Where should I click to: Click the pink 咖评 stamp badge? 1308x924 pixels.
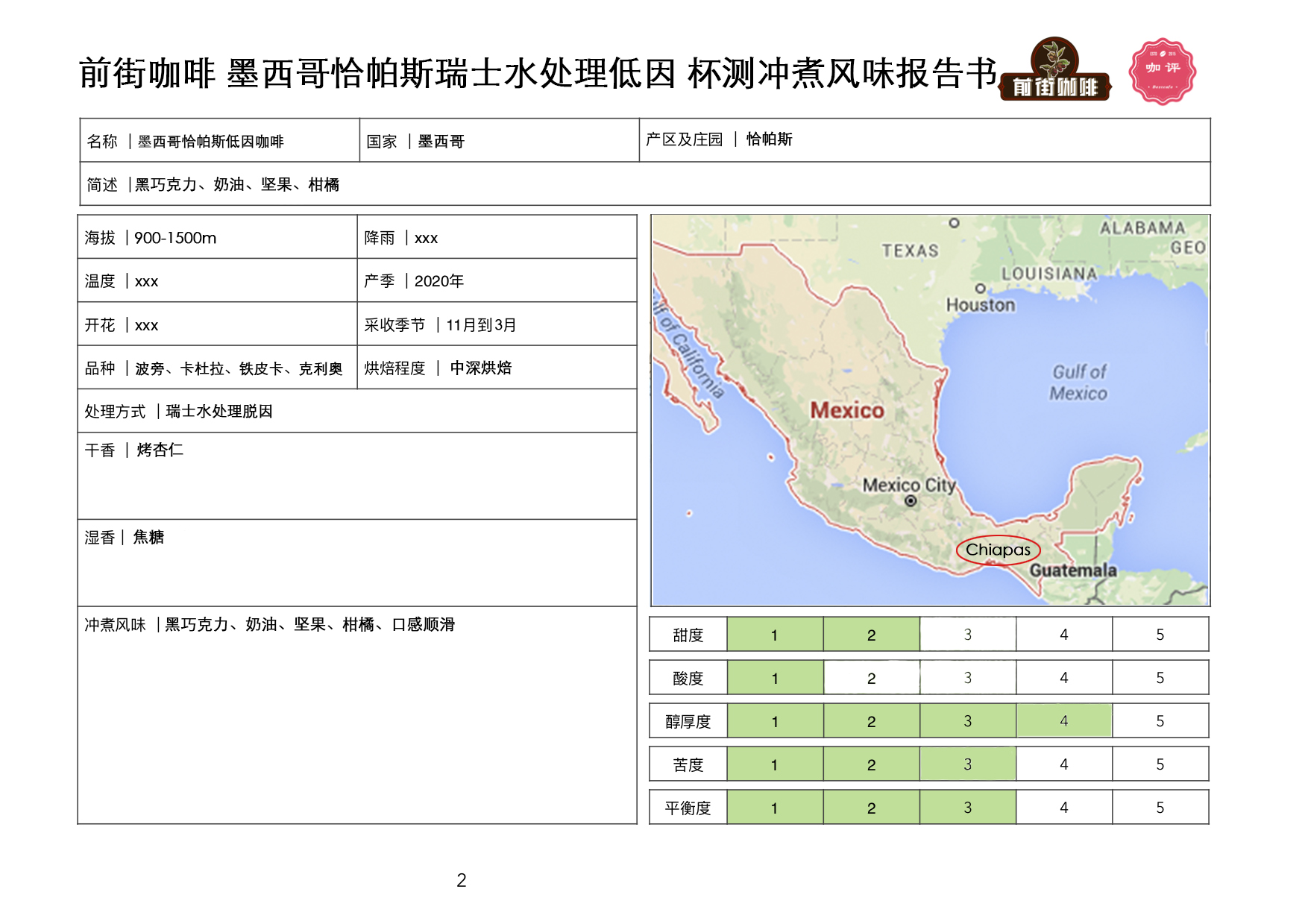pyautogui.click(x=1163, y=72)
